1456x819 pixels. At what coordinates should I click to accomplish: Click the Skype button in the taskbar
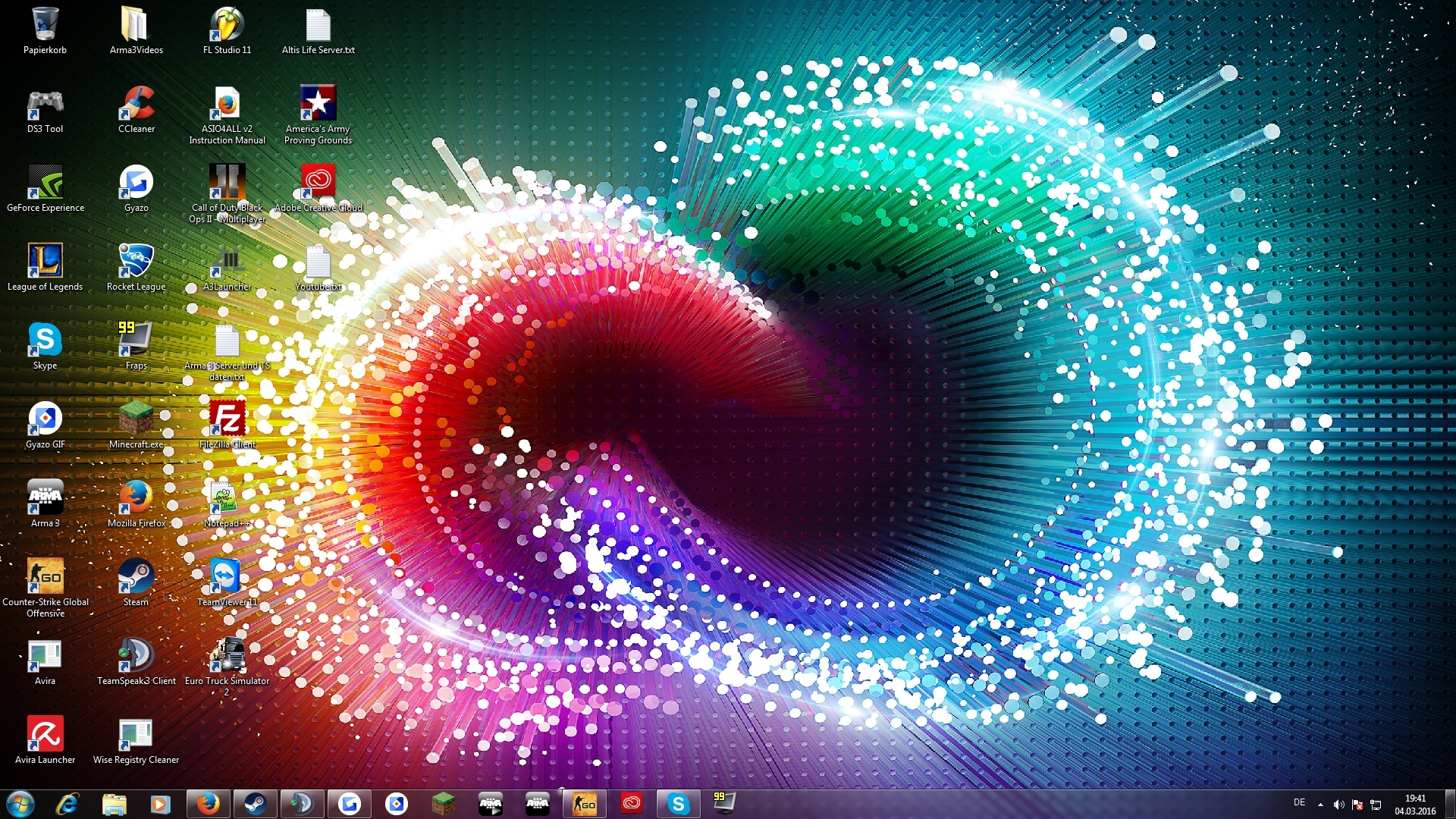click(678, 803)
